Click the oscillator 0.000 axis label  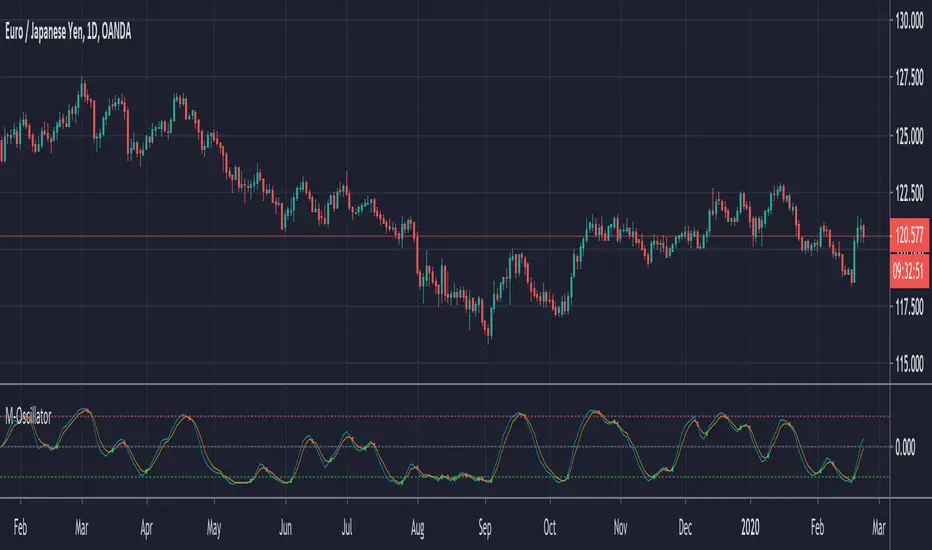tap(905, 447)
